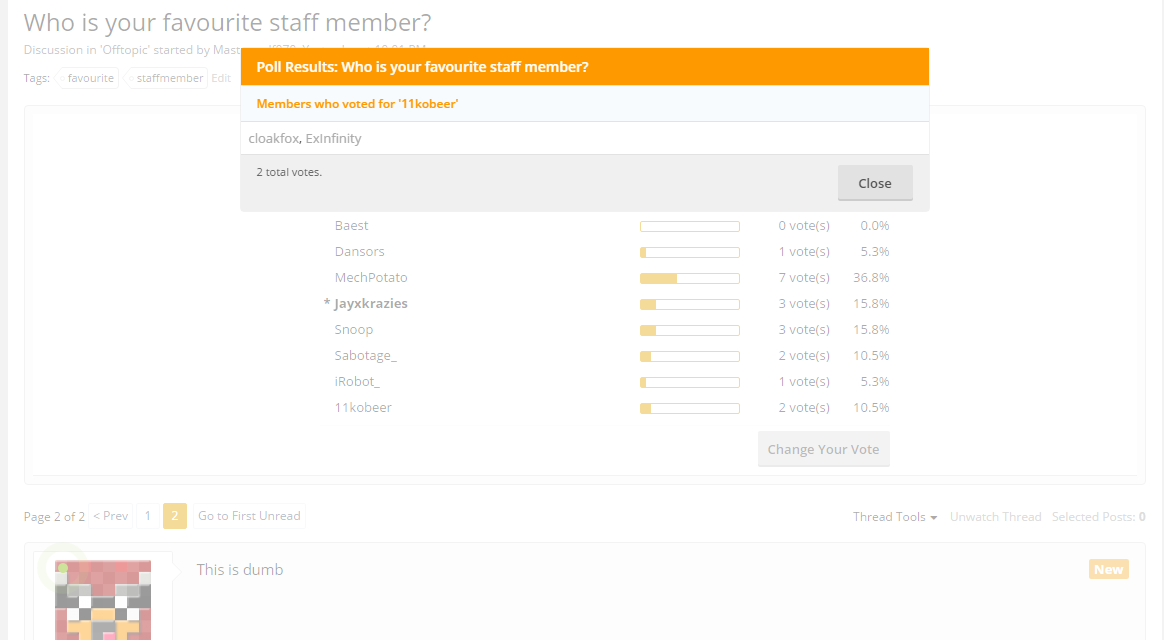Image resolution: width=1164 pixels, height=640 pixels.
Task: Open the 'favourite' tag
Action: pyautogui.click(x=88, y=78)
